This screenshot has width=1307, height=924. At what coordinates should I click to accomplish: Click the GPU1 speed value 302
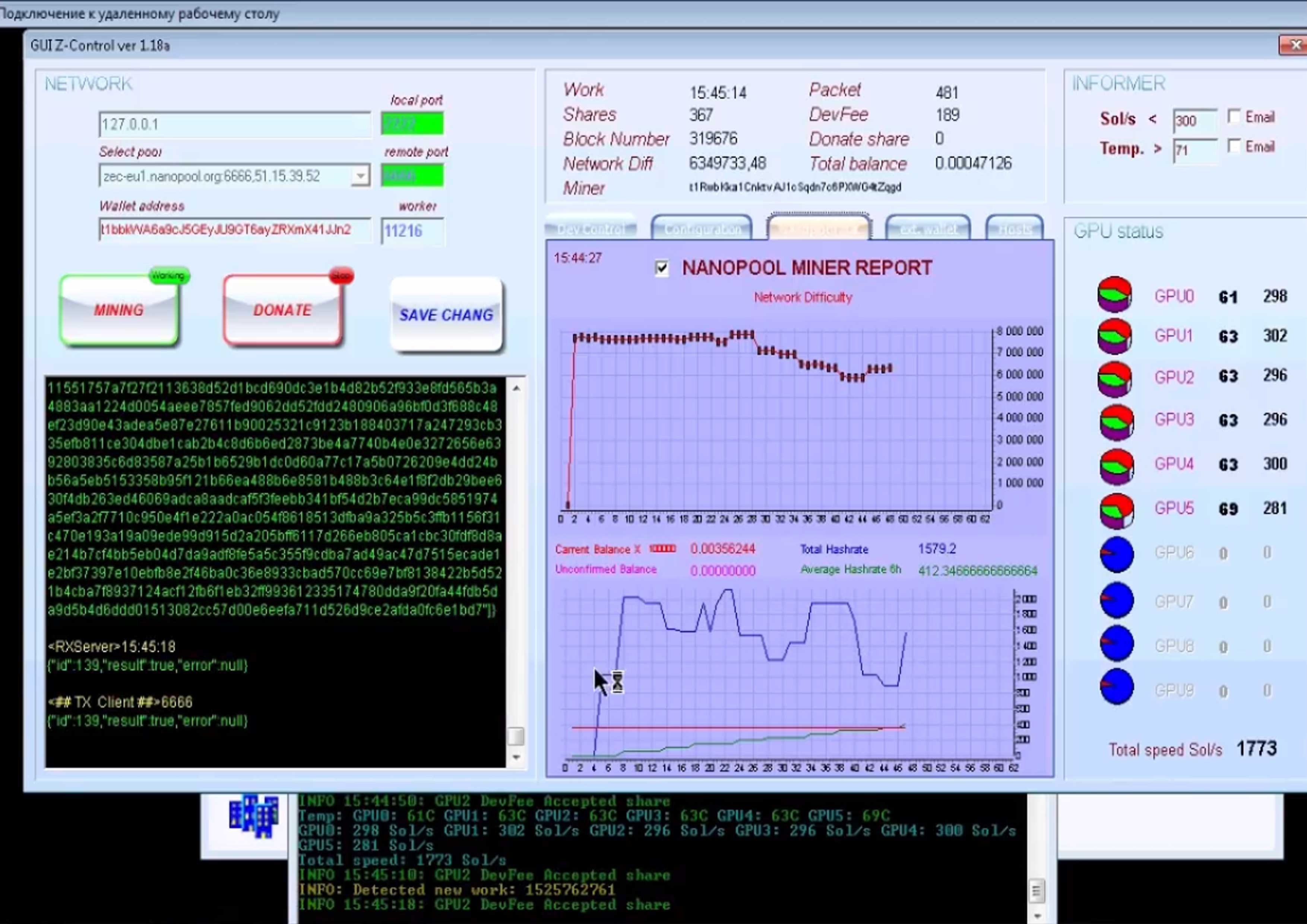tap(1275, 336)
